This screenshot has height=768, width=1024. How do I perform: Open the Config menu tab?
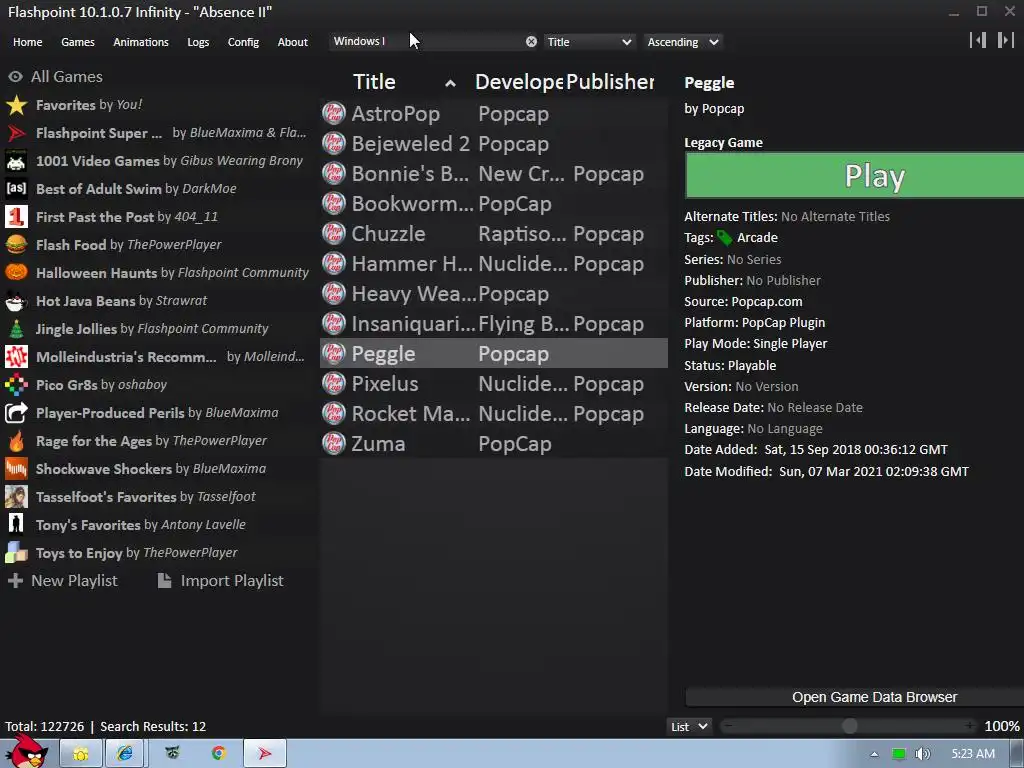[x=243, y=42]
